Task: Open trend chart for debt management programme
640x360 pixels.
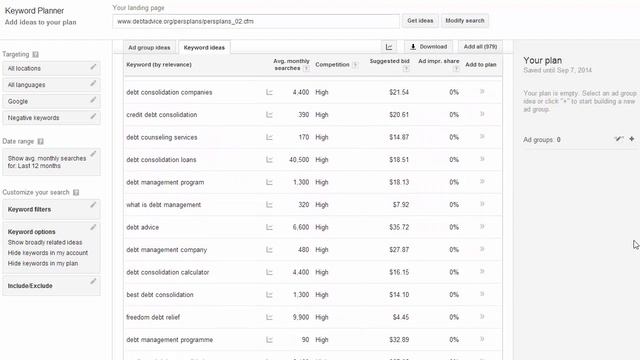Action: click(269, 339)
